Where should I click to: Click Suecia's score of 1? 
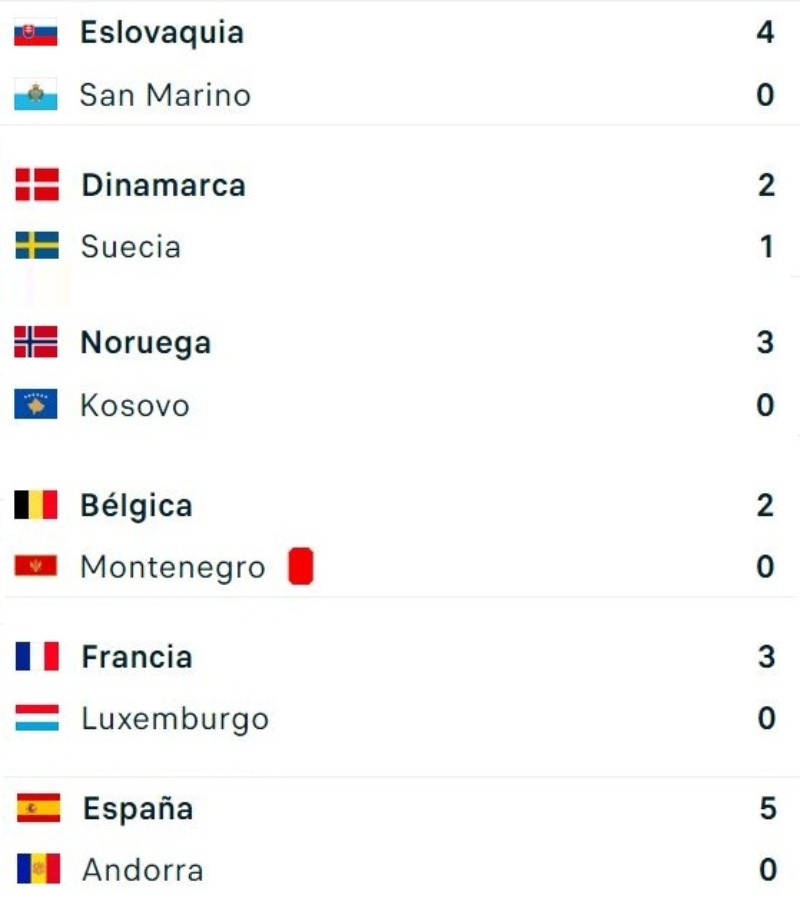(767, 246)
